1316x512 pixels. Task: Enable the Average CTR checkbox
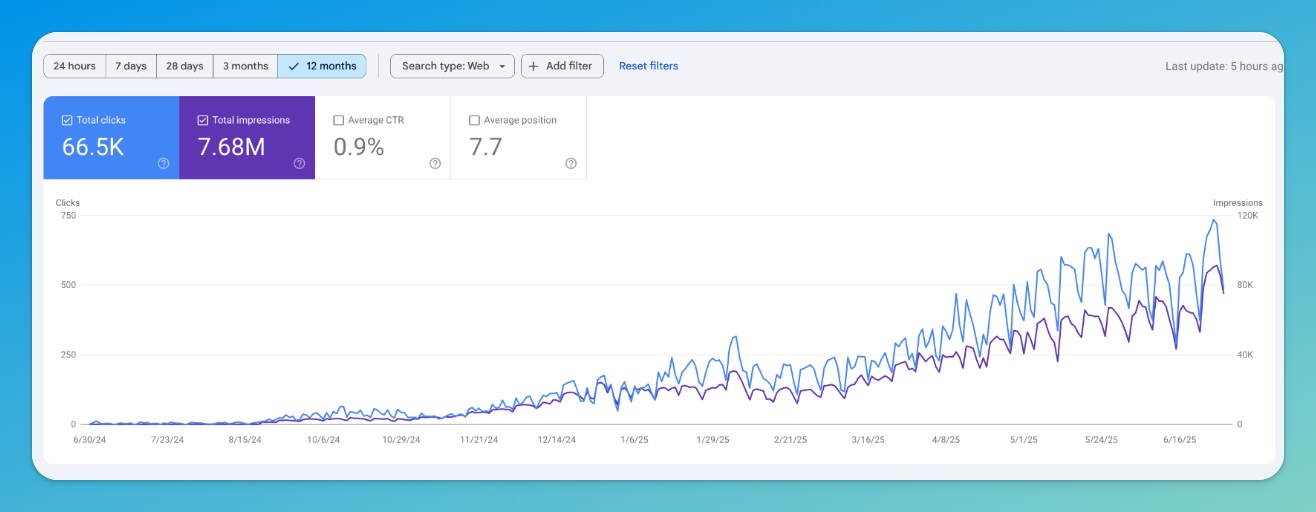[339, 120]
